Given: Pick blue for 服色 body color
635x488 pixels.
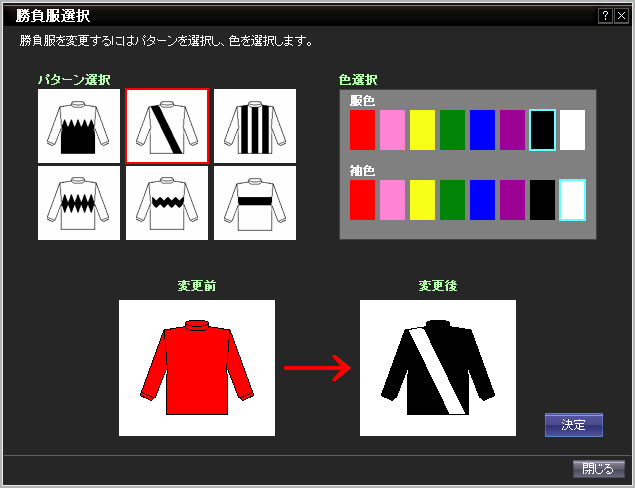Looking at the screenshot, I should pos(482,130).
